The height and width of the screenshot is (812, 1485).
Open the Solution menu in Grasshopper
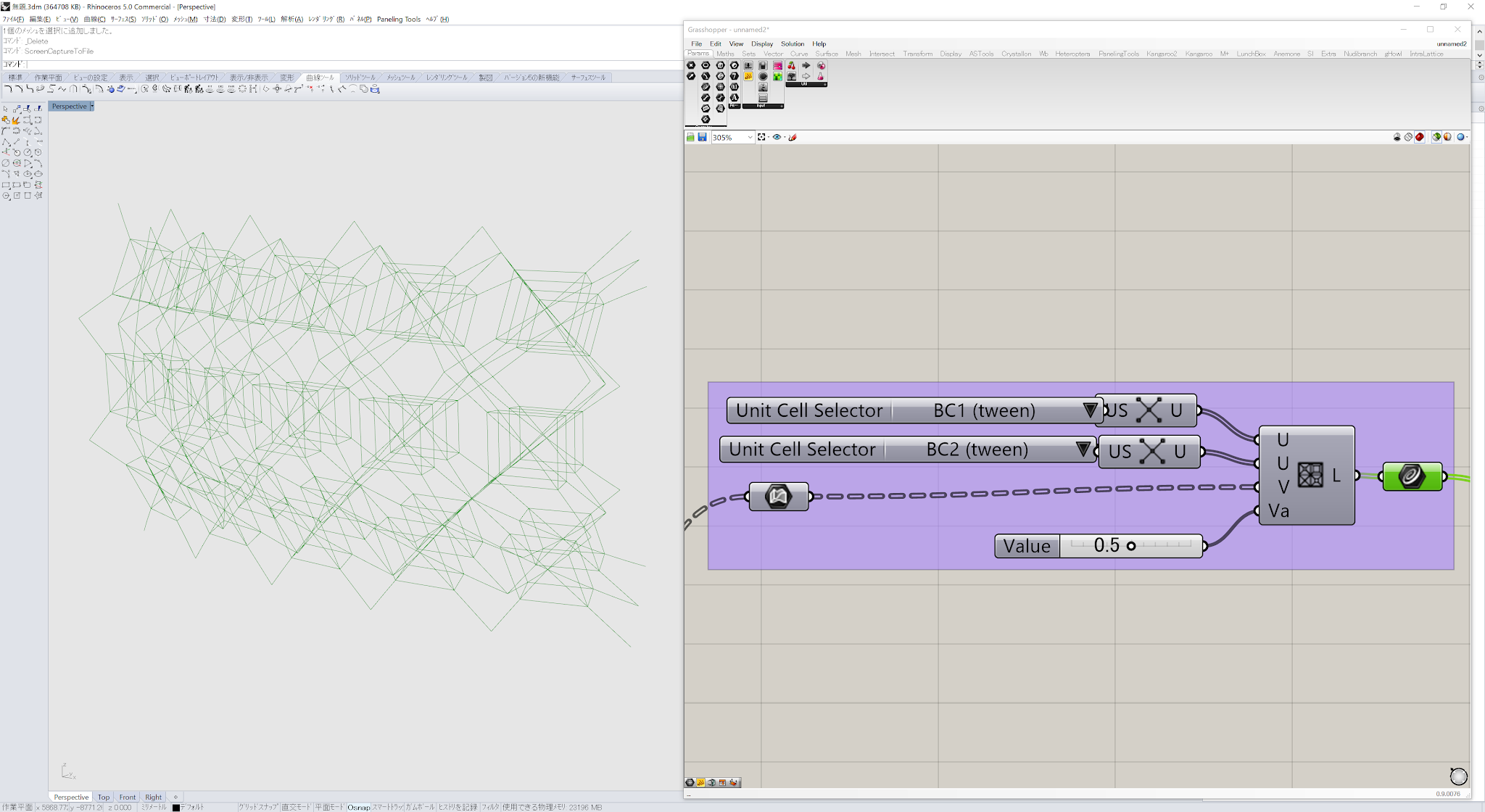pyautogui.click(x=792, y=43)
